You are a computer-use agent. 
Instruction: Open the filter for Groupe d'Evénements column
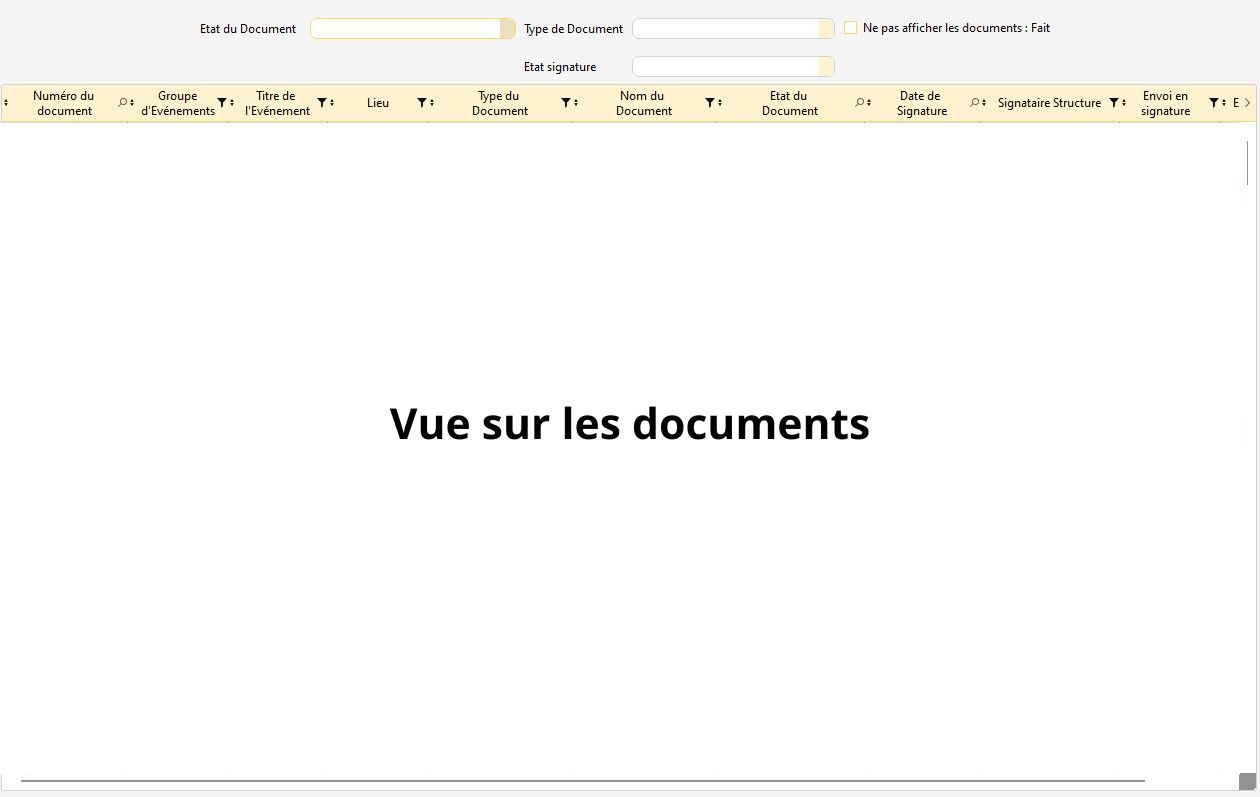(222, 103)
